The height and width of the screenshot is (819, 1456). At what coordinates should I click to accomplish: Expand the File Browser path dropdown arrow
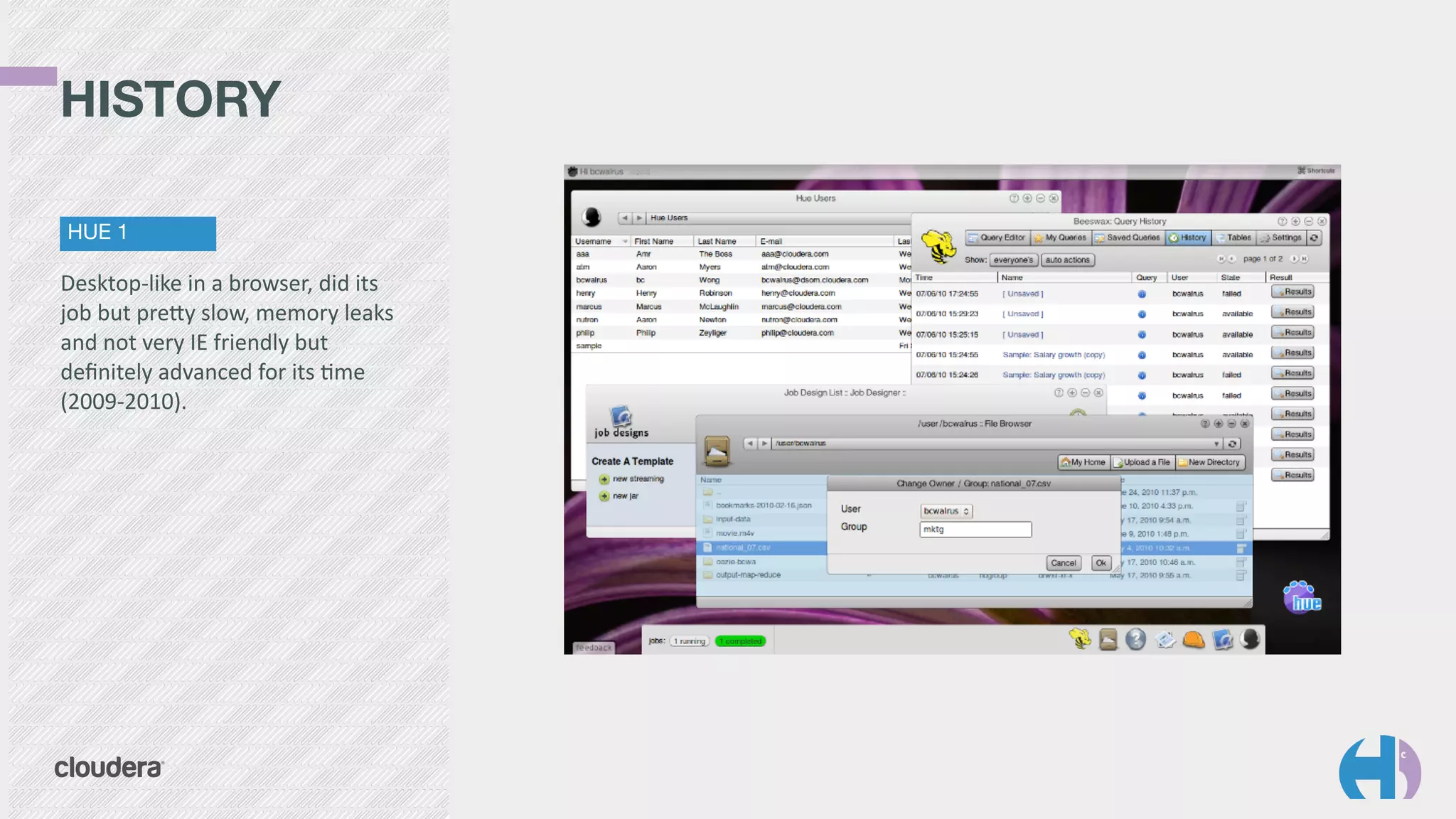[x=1216, y=444]
